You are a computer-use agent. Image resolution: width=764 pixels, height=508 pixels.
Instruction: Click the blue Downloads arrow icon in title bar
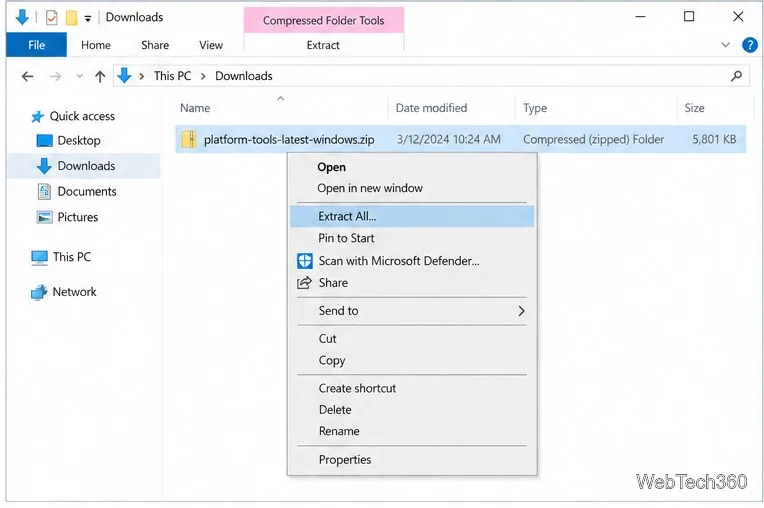pos(22,17)
